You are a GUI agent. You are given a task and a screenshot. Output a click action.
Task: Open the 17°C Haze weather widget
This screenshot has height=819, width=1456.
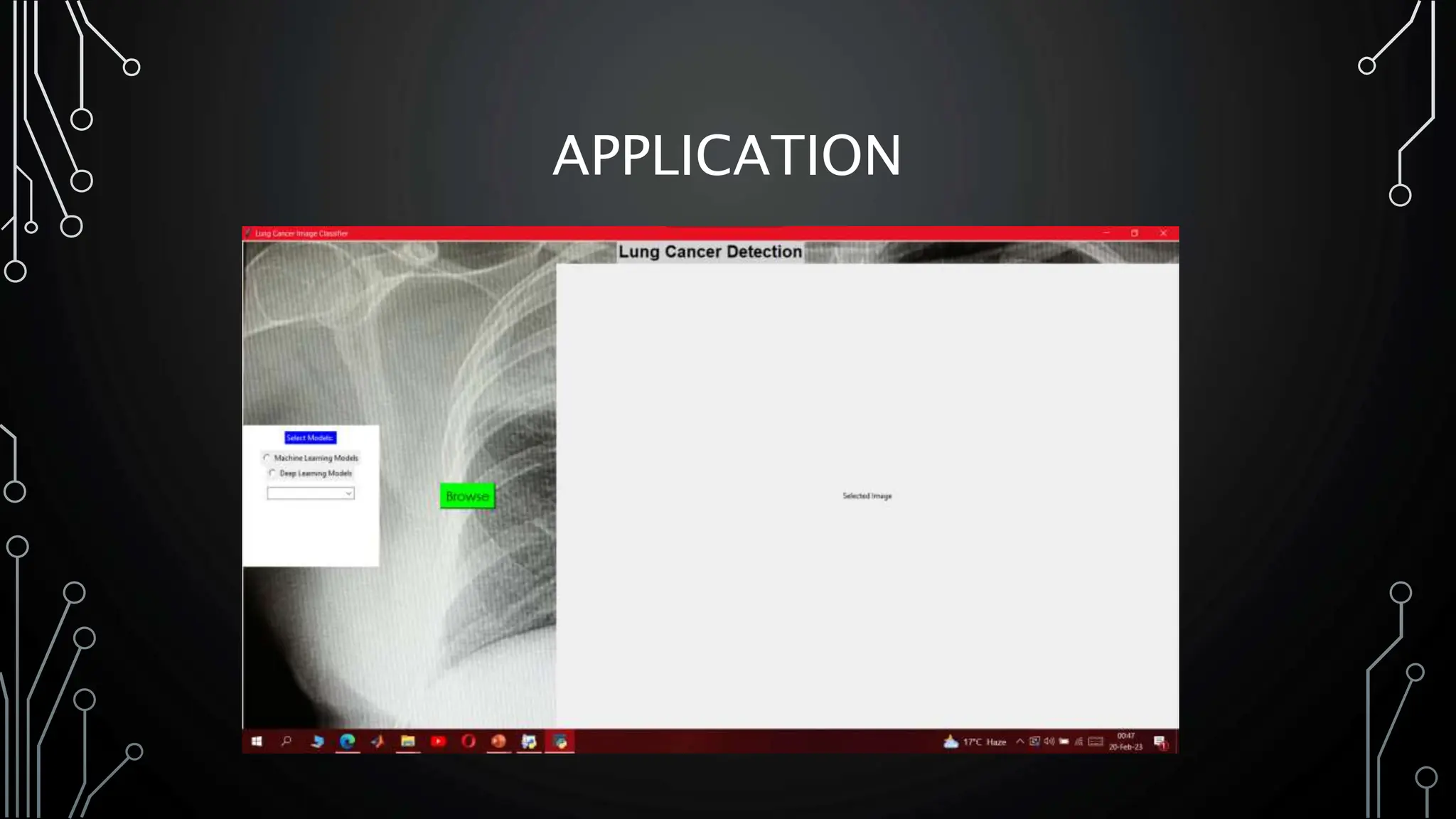[975, 742]
